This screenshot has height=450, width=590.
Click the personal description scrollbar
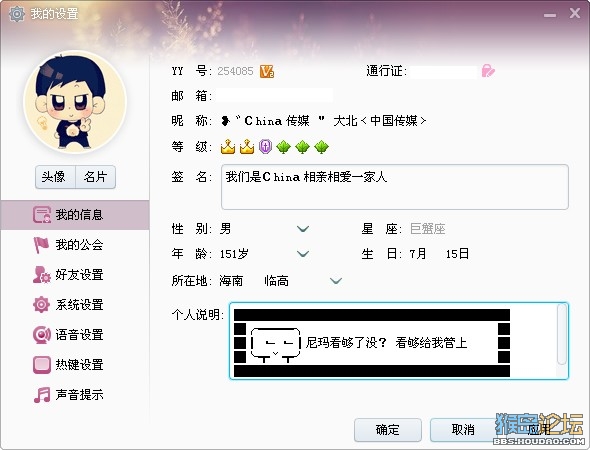[x=562, y=334]
